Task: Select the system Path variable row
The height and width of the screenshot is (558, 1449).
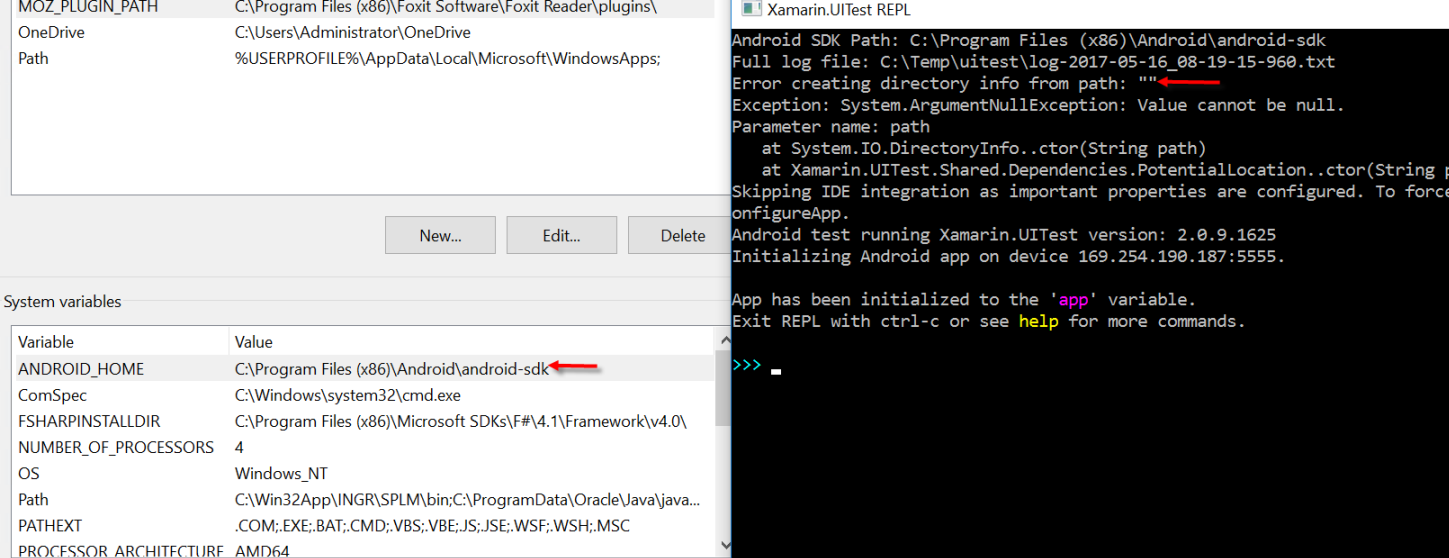Action: pos(364,499)
